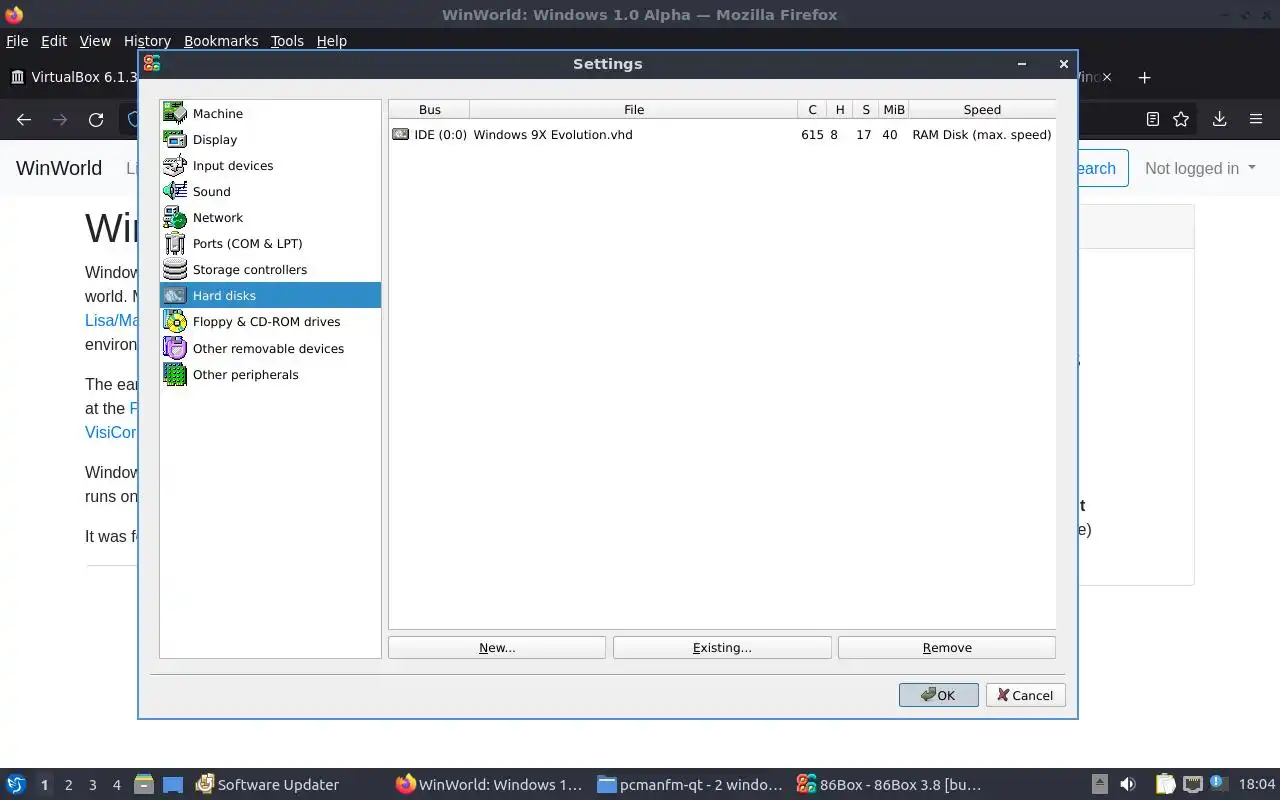Open the Firefox Help menu
The image size is (1280, 800).
pos(331,41)
